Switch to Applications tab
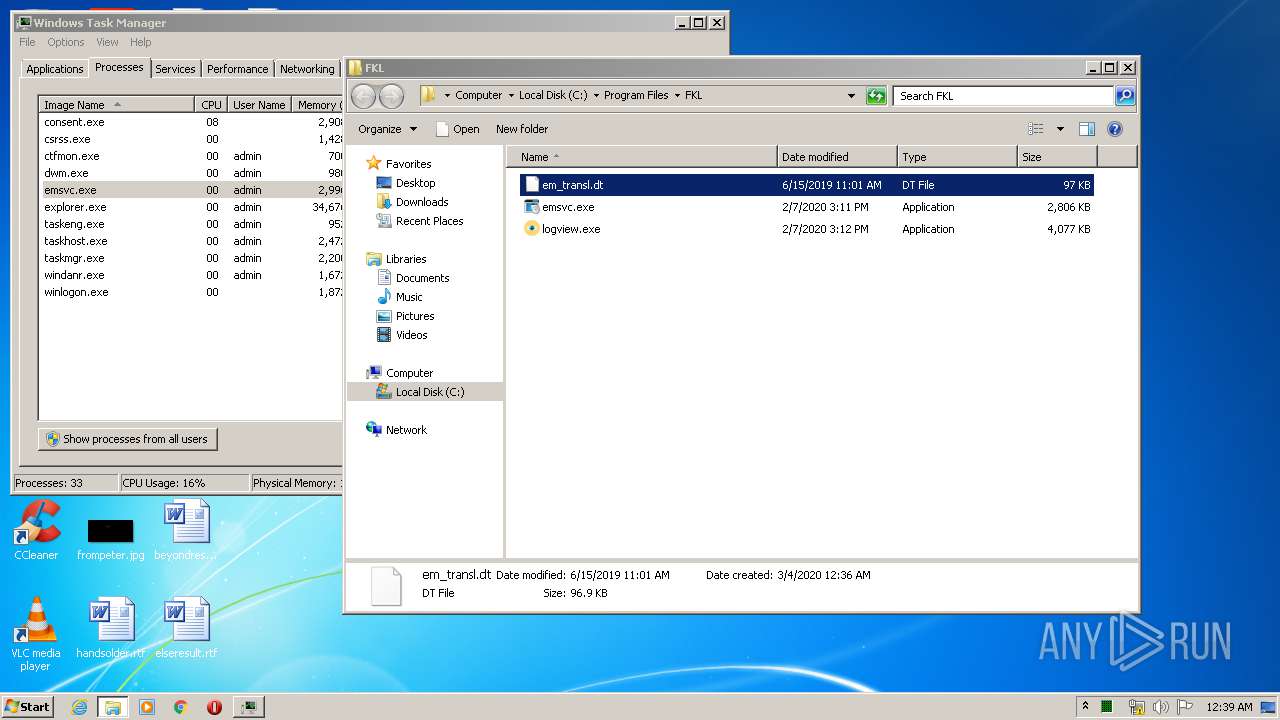Viewport: 1280px width, 720px height. 54,69
